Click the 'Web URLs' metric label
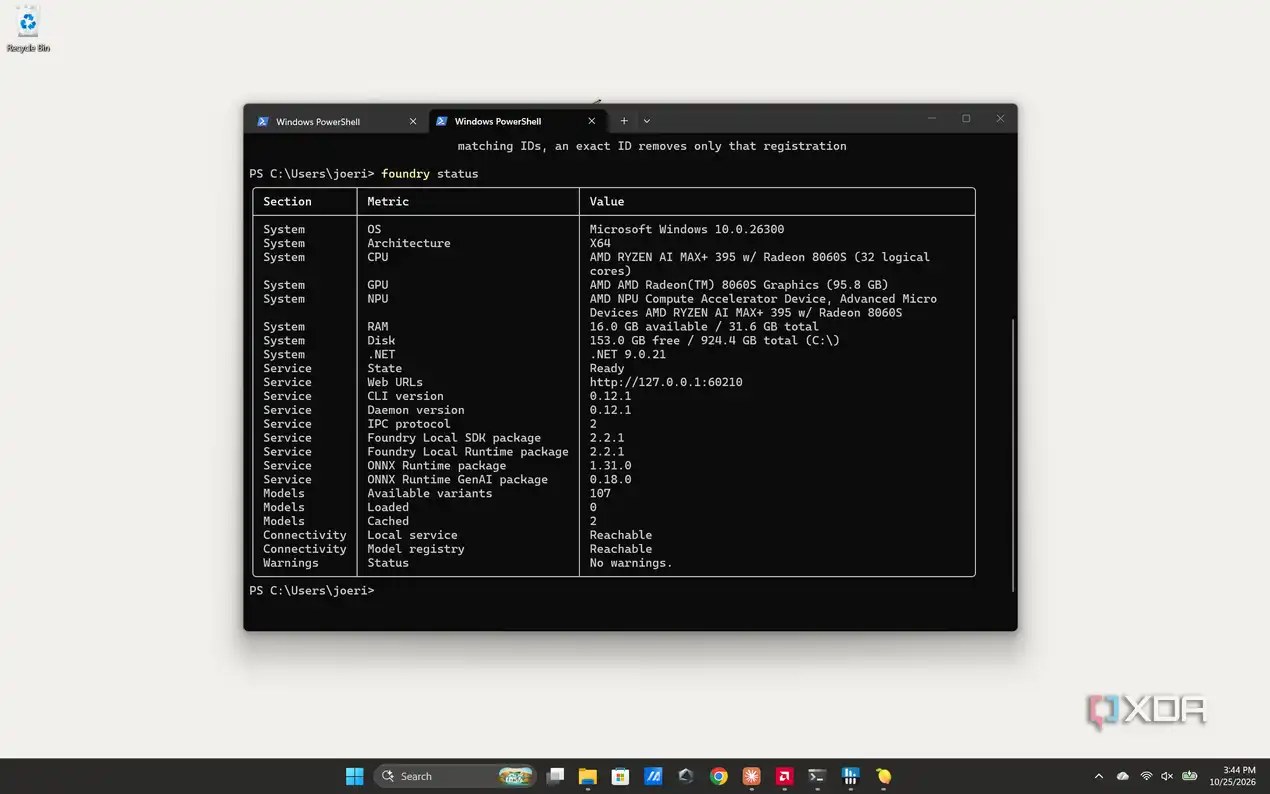This screenshot has height=794, width=1270. pyautogui.click(x=395, y=383)
